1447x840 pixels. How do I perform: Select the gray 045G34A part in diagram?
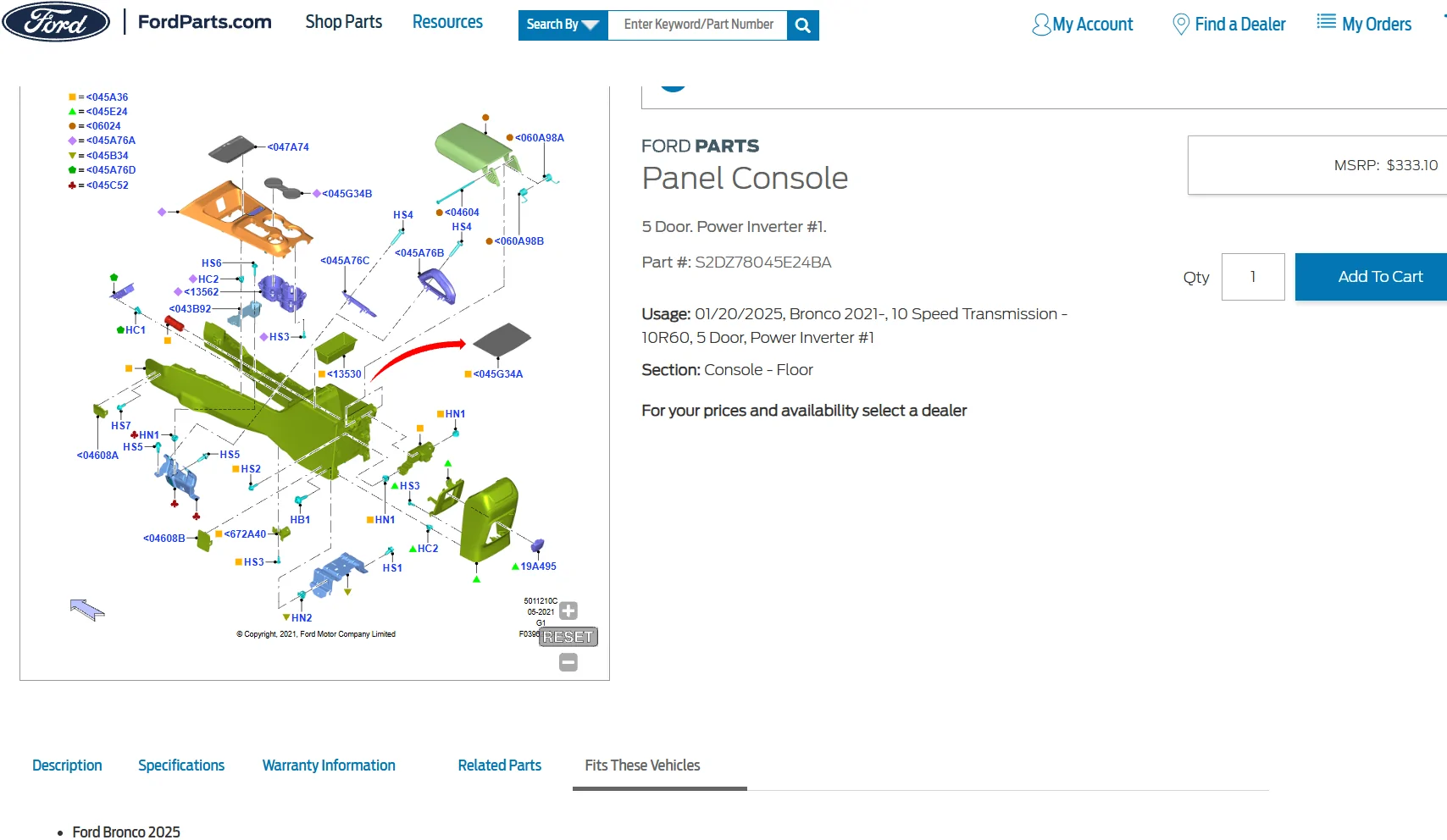click(x=502, y=340)
